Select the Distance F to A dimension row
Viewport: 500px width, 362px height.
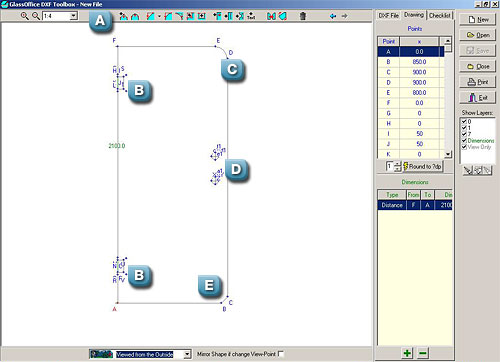(415, 205)
